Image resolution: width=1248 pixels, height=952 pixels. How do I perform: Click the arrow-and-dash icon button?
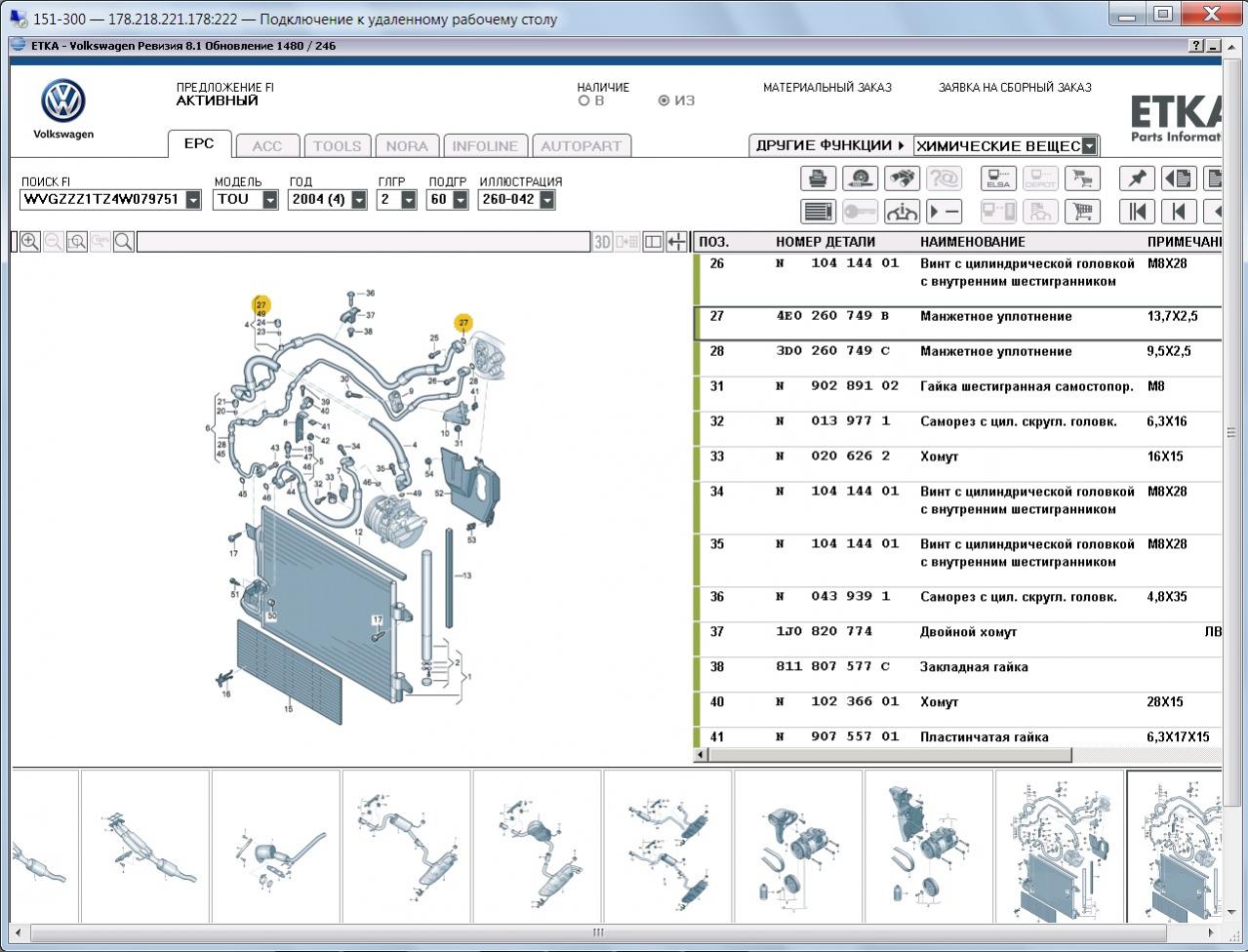(944, 212)
